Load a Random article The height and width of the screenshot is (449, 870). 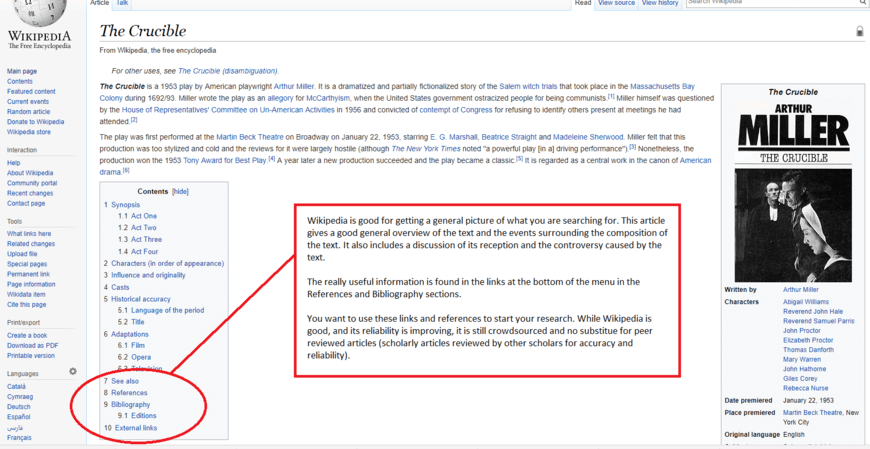pyautogui.click(x=28, y=112)
